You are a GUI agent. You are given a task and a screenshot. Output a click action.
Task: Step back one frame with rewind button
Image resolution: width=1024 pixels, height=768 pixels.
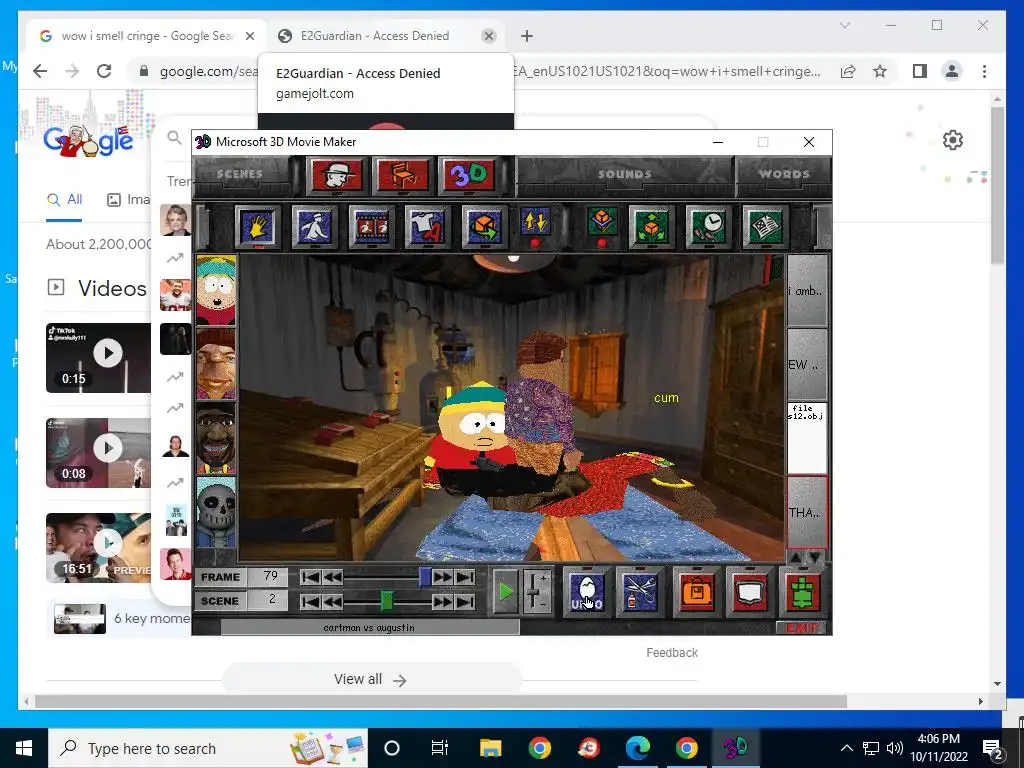coord(332,577)
